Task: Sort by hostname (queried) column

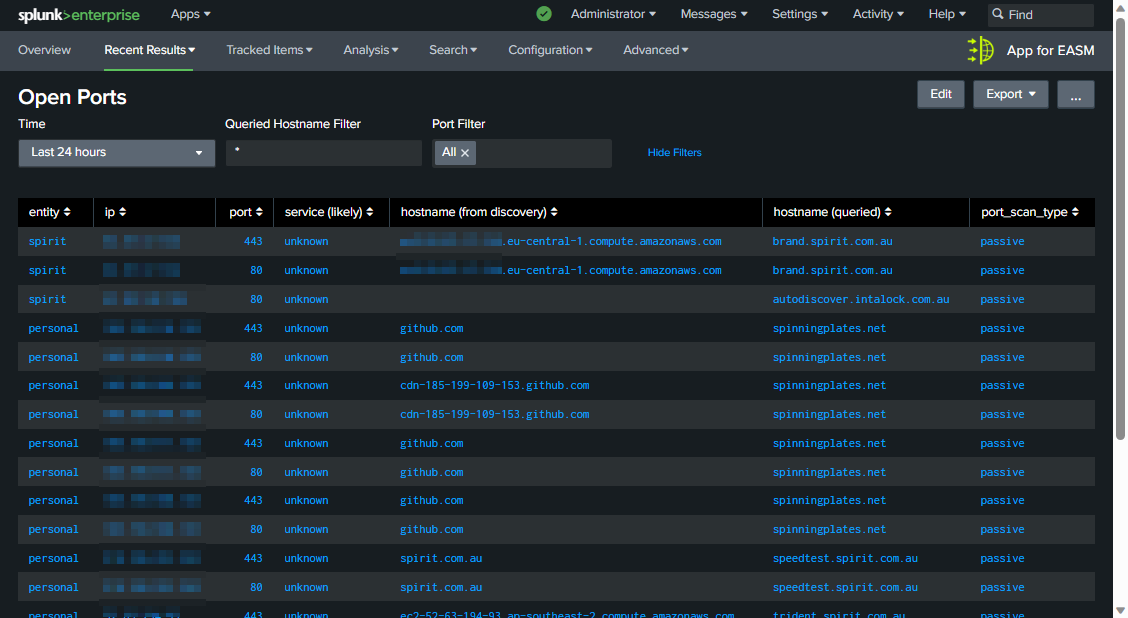Action: pos(832,212)
